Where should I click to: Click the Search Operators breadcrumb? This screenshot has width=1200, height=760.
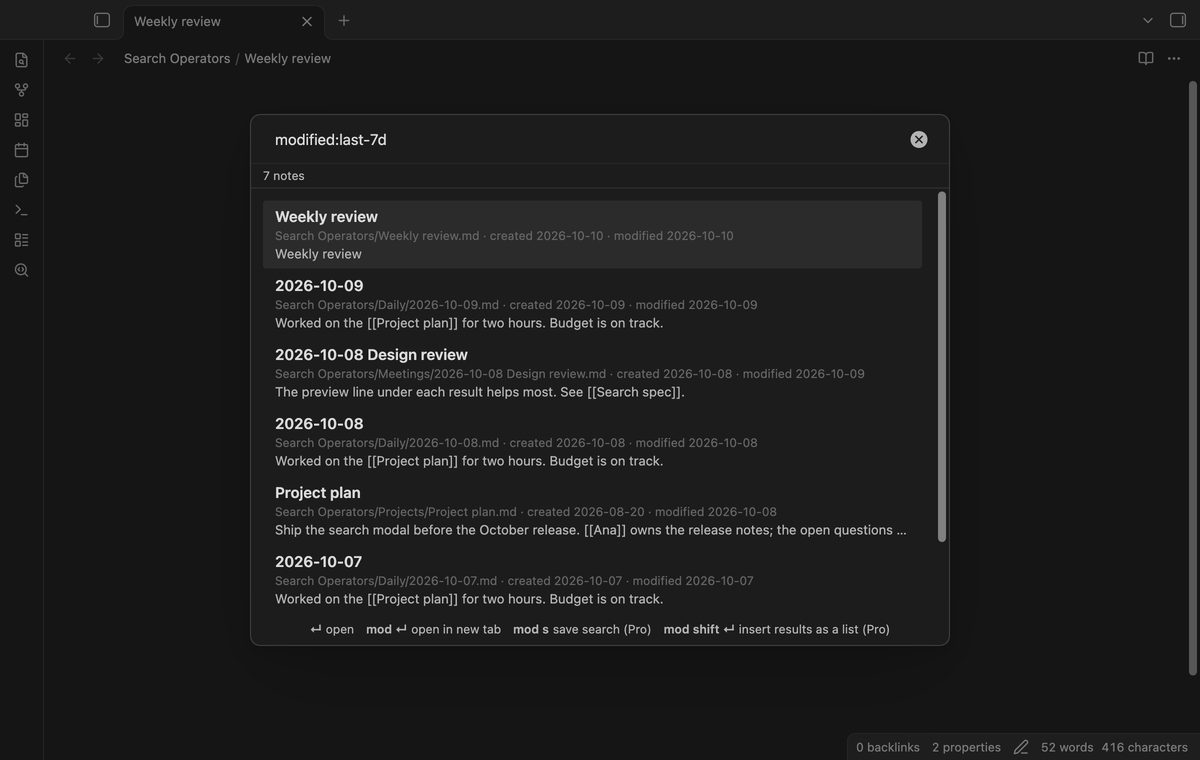[177, 58]
